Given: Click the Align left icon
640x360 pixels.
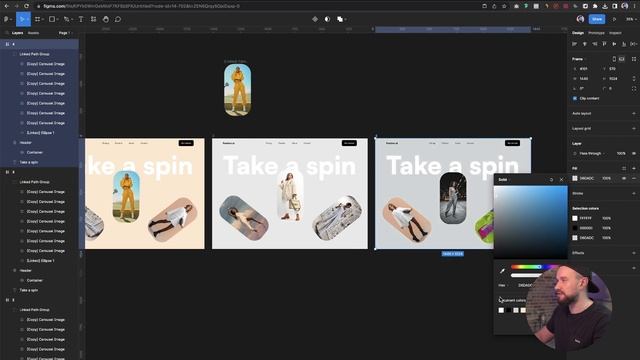Looking at the screenshot, I should click(575, 44).
